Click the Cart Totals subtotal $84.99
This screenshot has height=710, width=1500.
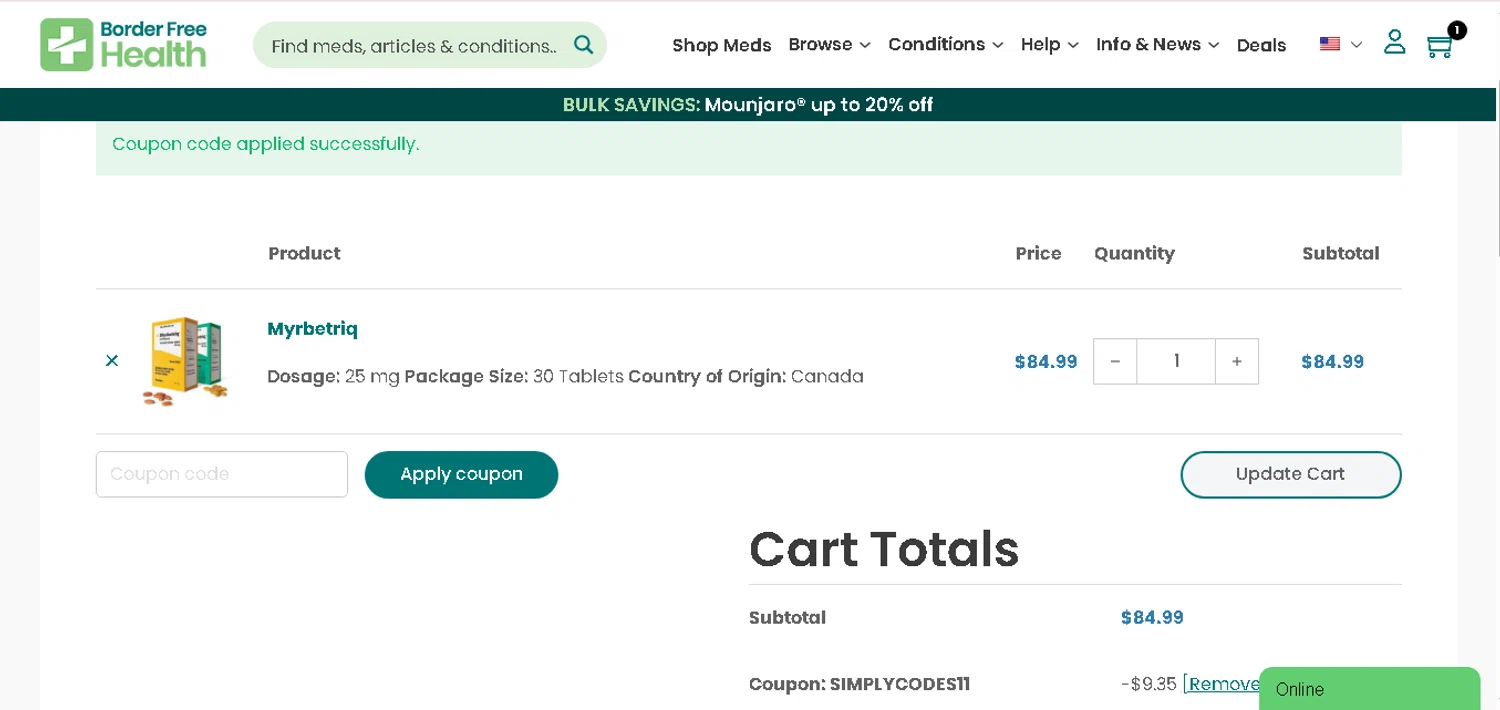tap(1152, 618)
